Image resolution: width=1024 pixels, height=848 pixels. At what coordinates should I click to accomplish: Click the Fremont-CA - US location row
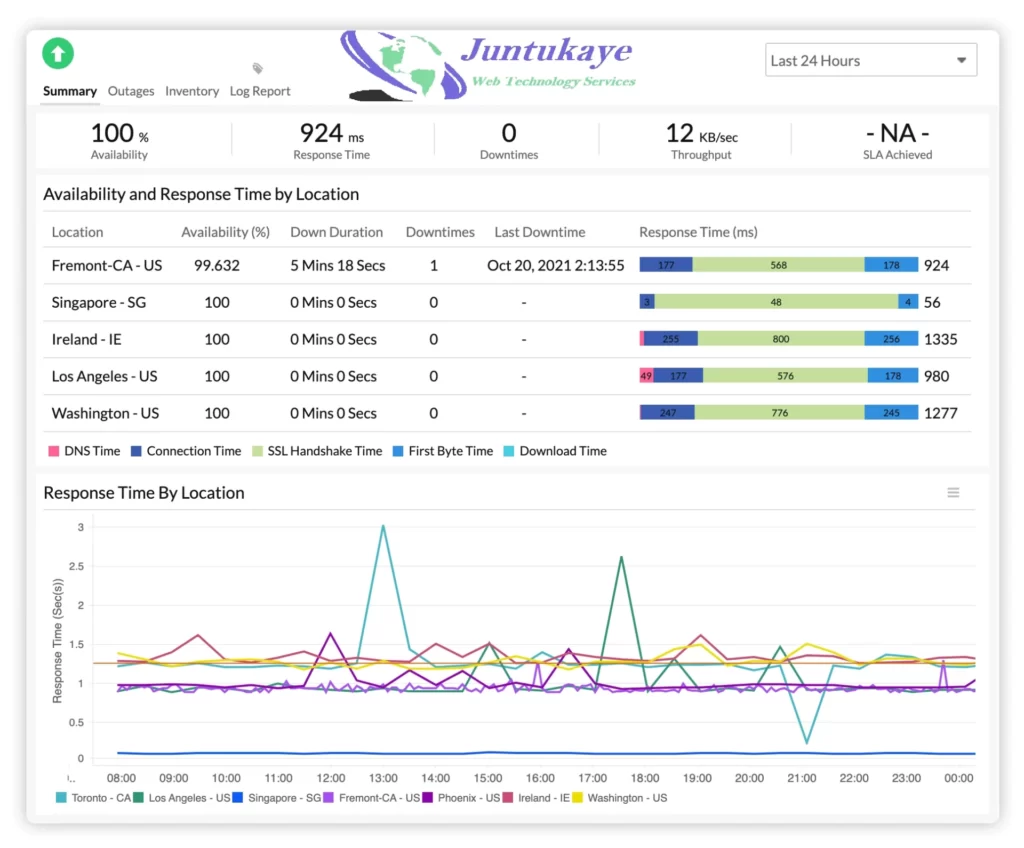(107, 266)
